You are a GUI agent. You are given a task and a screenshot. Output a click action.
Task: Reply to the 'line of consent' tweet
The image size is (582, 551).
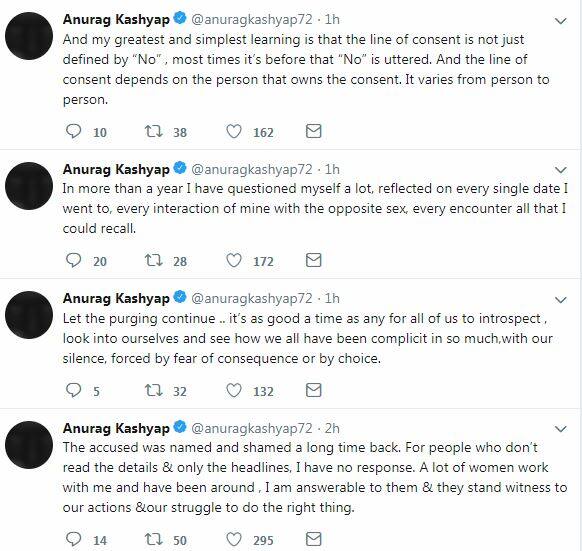pos(73,131)
